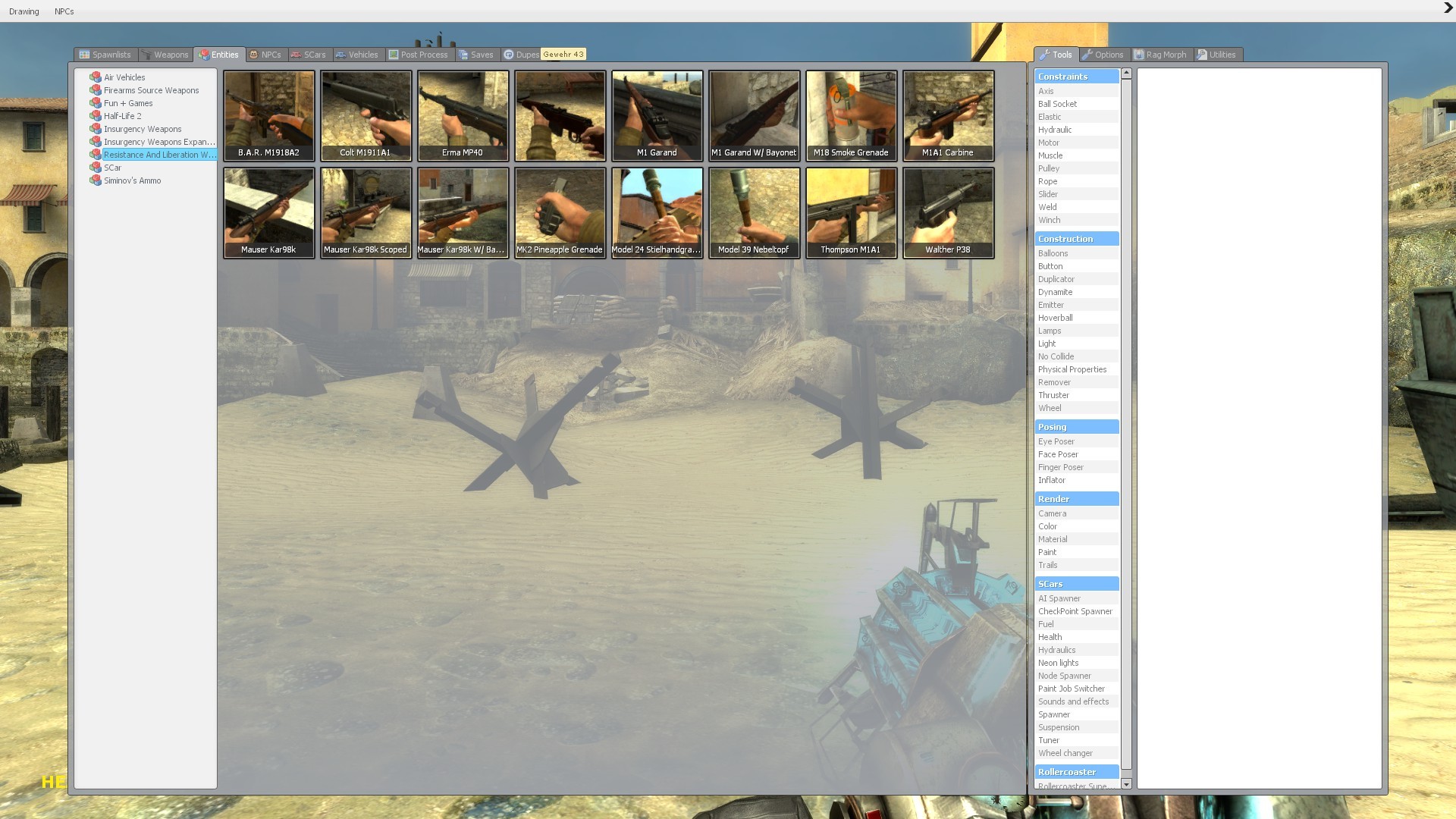The height and width of the screenshot is (819, 1456).
Task: Spawn the plain M1 Garand
Action: point(657,116)
